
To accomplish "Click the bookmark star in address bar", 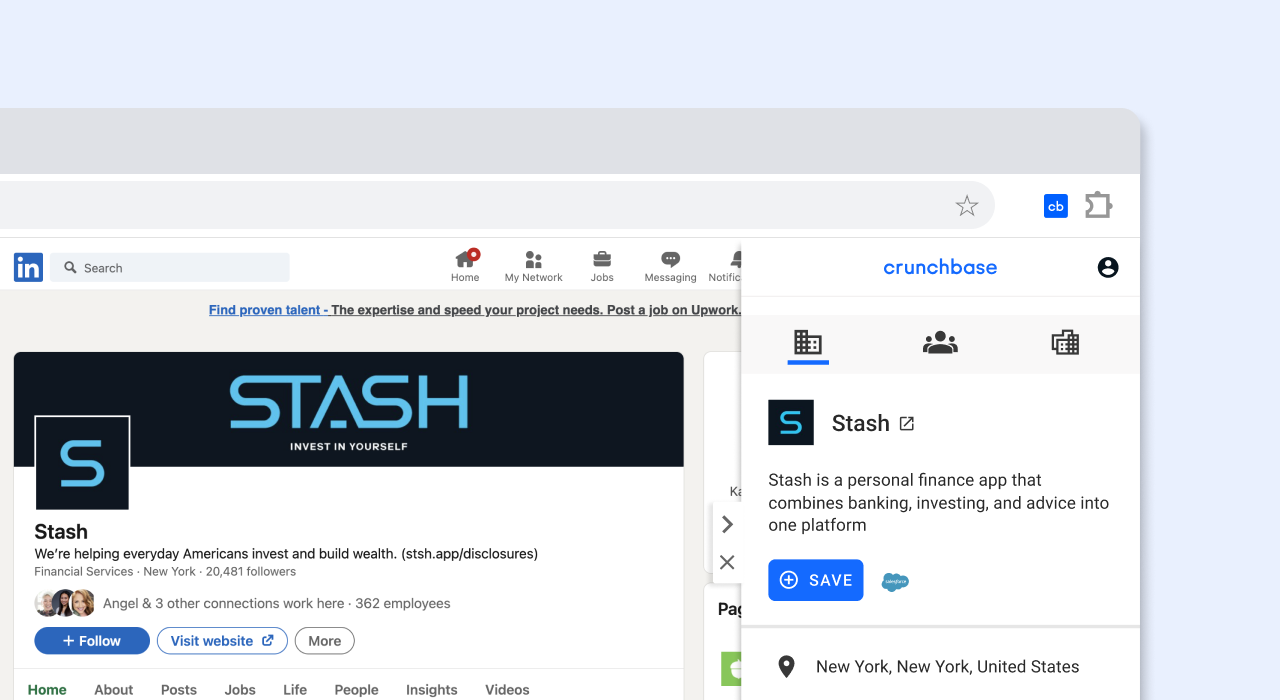I will (x=966, y=206).
